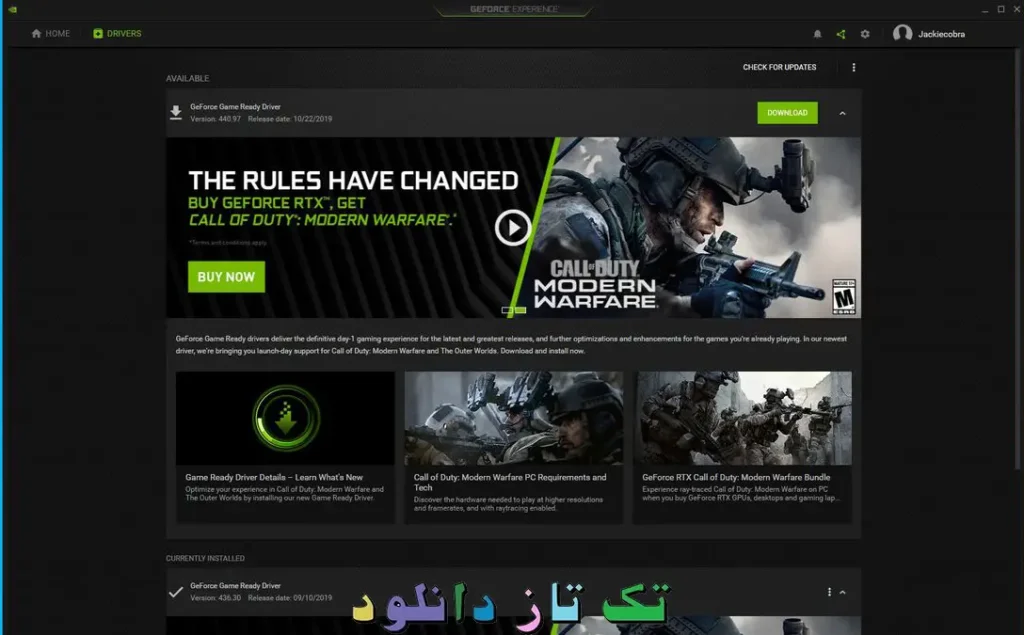Open three-dot menu for installed driver 436.30

pyautogui.click(x=829, y=592)
